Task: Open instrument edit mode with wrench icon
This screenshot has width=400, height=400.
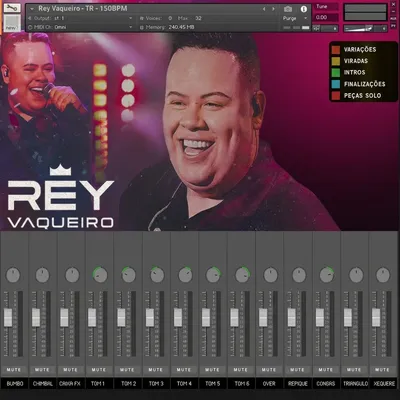Action: coord(12,7)
